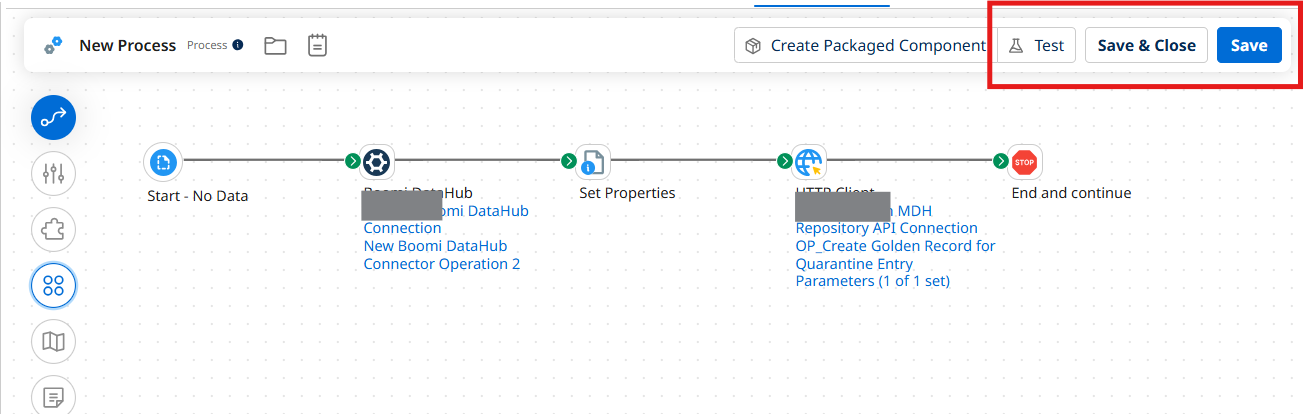Open the note icon at sidebar bottom
Viewport: 1303px width, 414px height.
tap(54, 396)
